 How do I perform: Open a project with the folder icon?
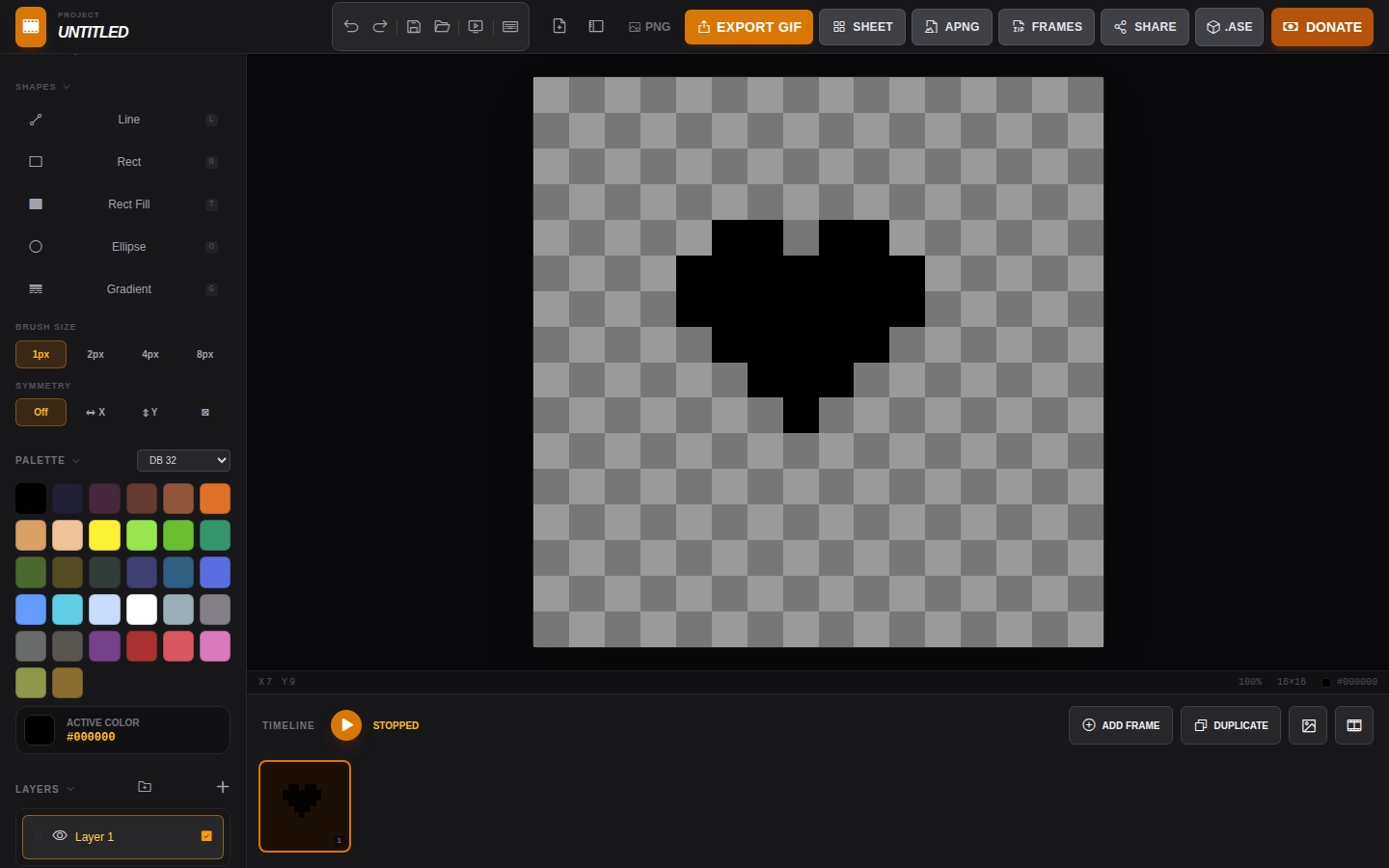tap(443, 27)
